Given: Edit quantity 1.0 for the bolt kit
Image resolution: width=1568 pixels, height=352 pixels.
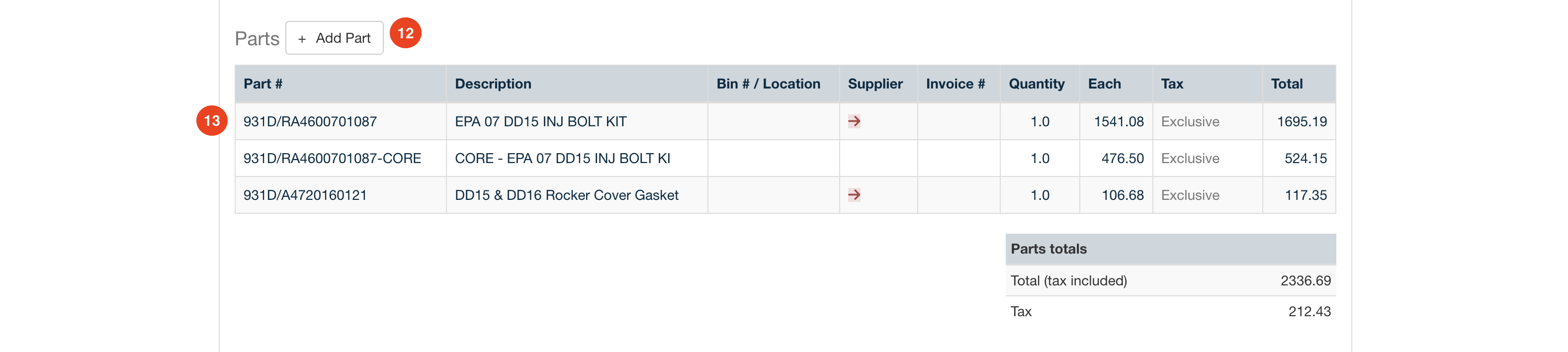Looking at the screenshot, I should click(x=1040, y=122).
